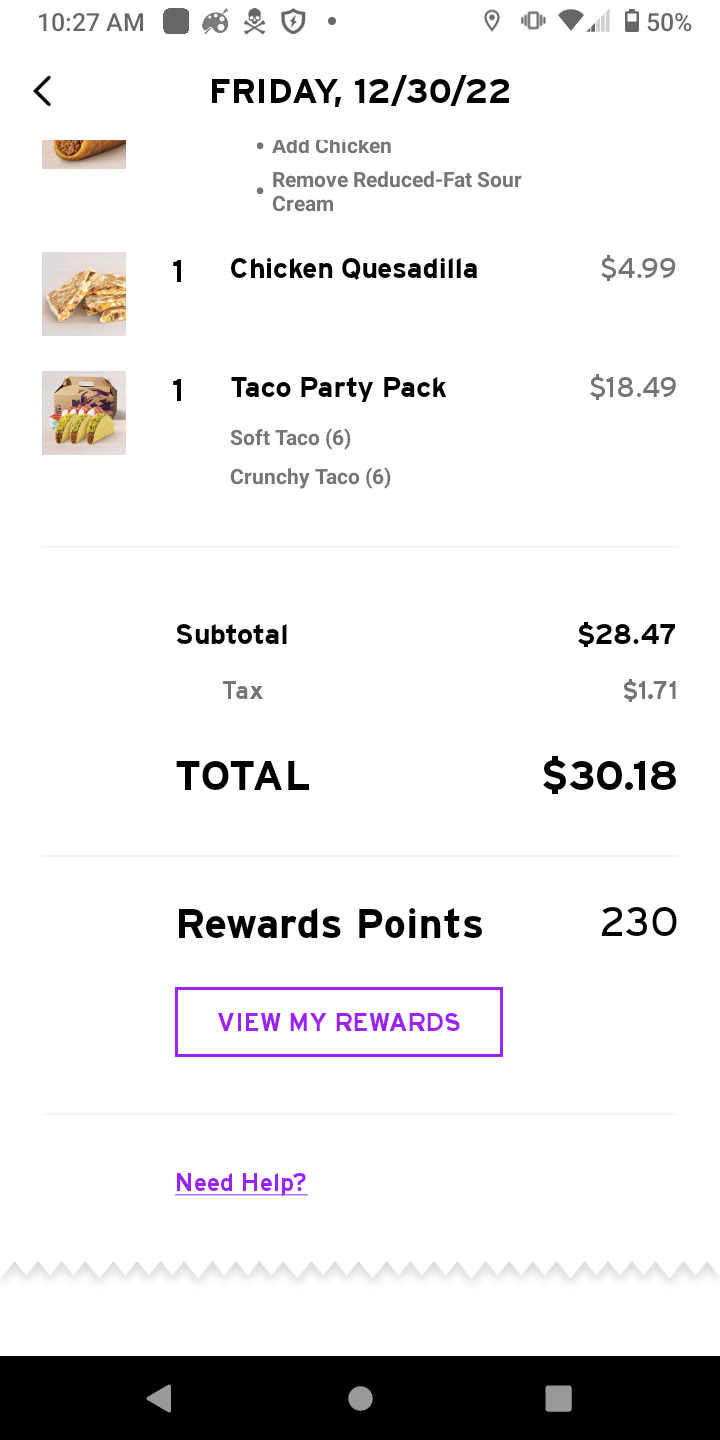The width and height of the screenshot is (720, 1440).
Task: Tap the Friday 12/30/22 order date title
Action: pos(360,92)
